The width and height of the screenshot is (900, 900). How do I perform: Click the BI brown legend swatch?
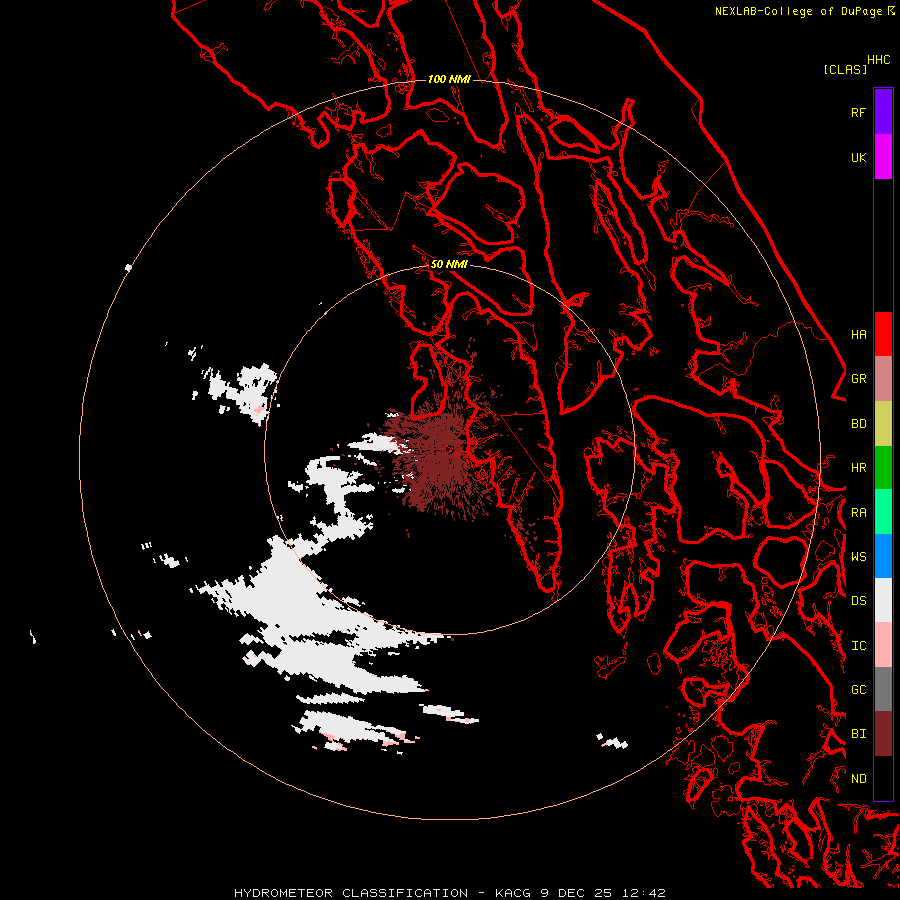(883, 734)
